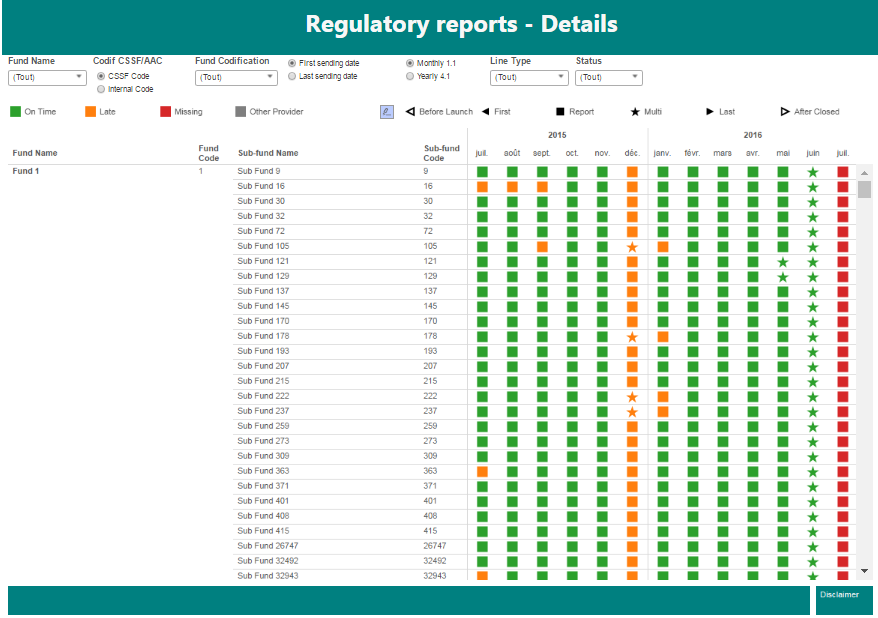Click the Sub Fund 363 row label
The image size is (878, 618).
pyautogui.click(x=262, y=471)
